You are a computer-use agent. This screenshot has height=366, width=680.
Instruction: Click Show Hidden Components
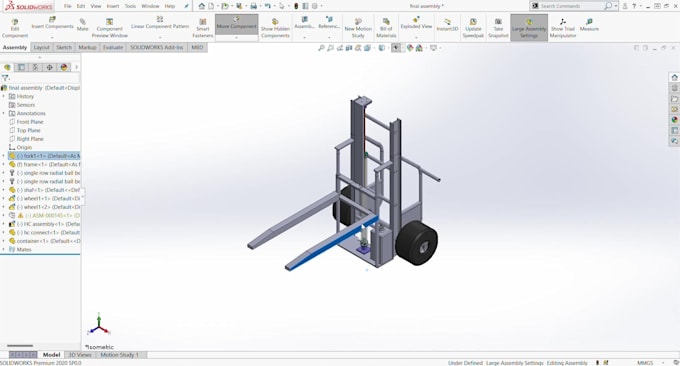(275, 28)
